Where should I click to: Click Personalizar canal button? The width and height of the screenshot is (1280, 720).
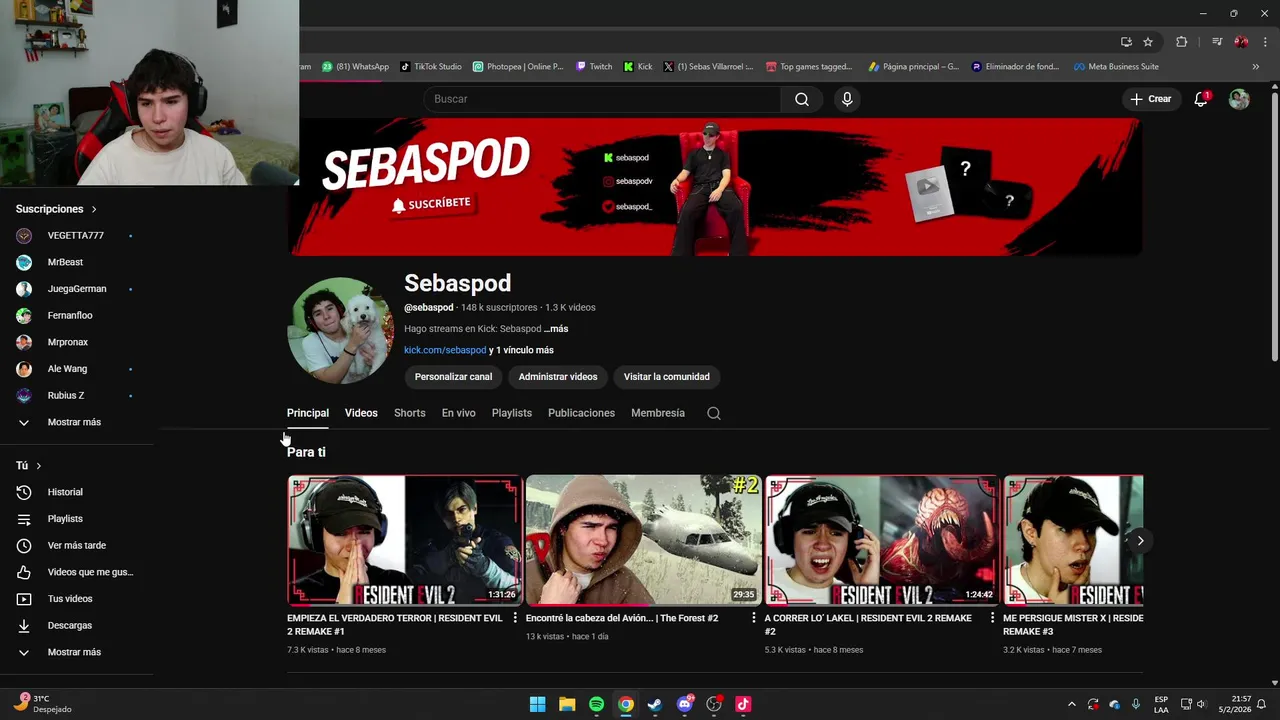pos(453,377)
